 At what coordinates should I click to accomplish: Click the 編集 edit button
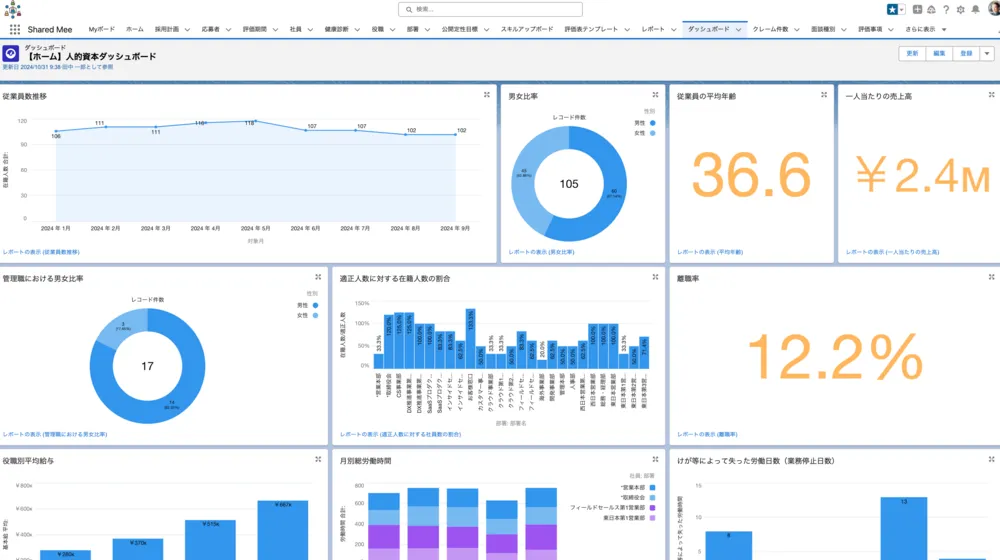[x=939, y=53]
